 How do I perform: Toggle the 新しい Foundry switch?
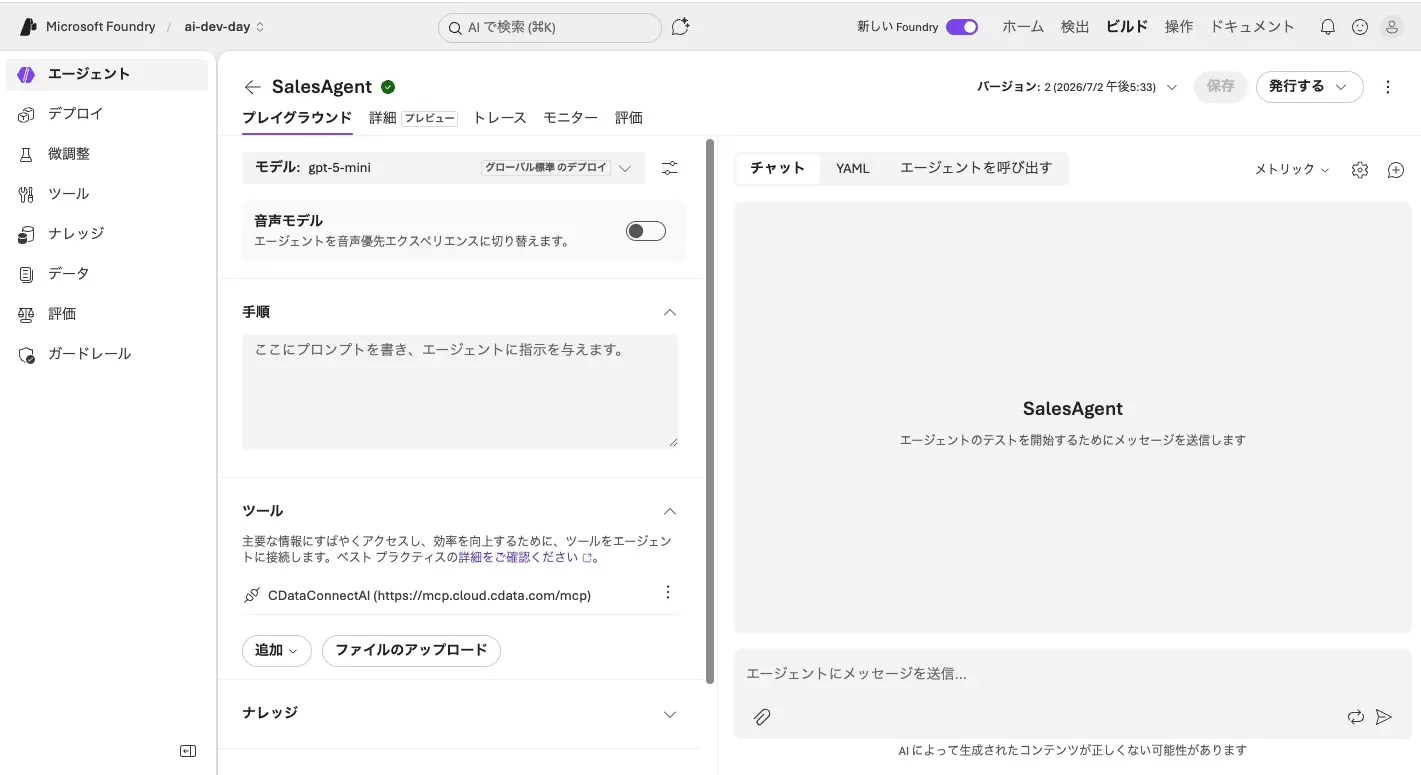tap(962, 27)
